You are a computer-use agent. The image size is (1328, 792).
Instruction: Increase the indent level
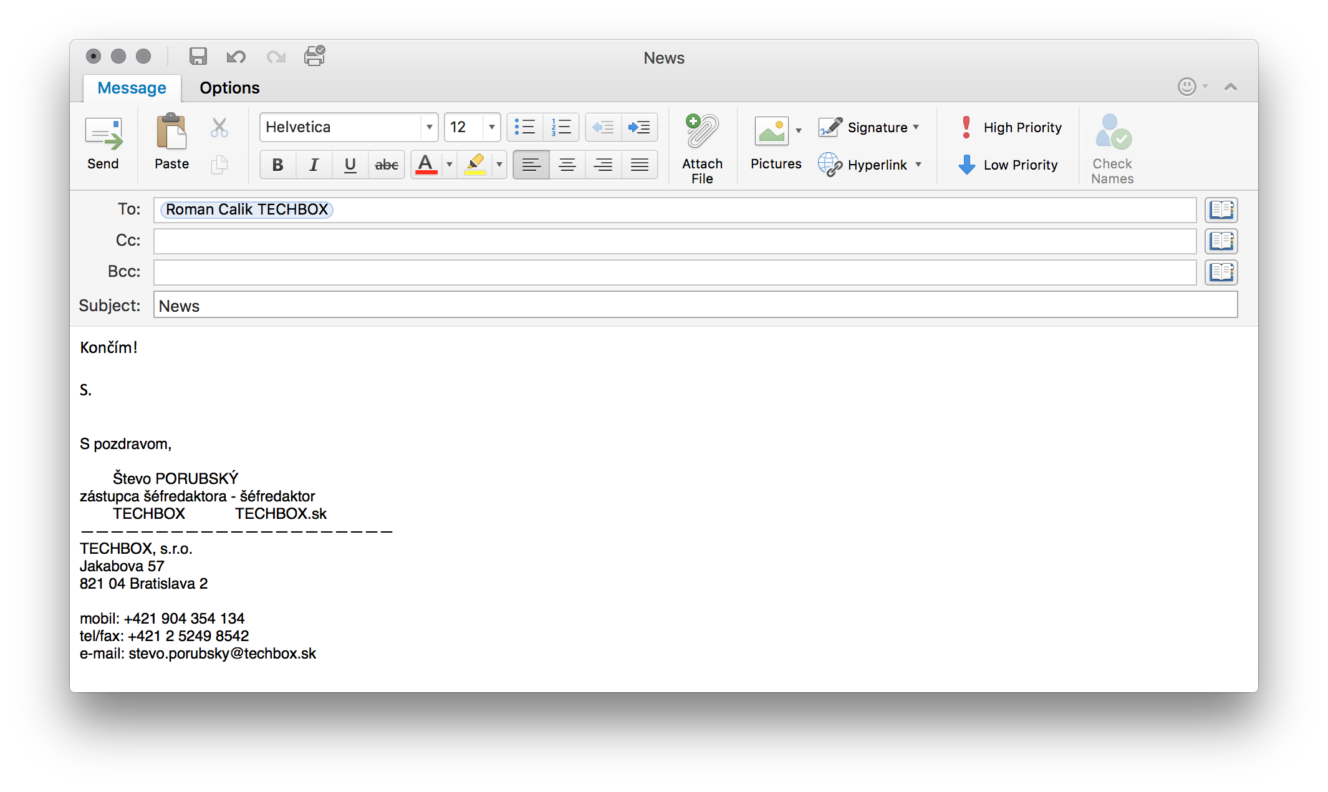(639, 127)
